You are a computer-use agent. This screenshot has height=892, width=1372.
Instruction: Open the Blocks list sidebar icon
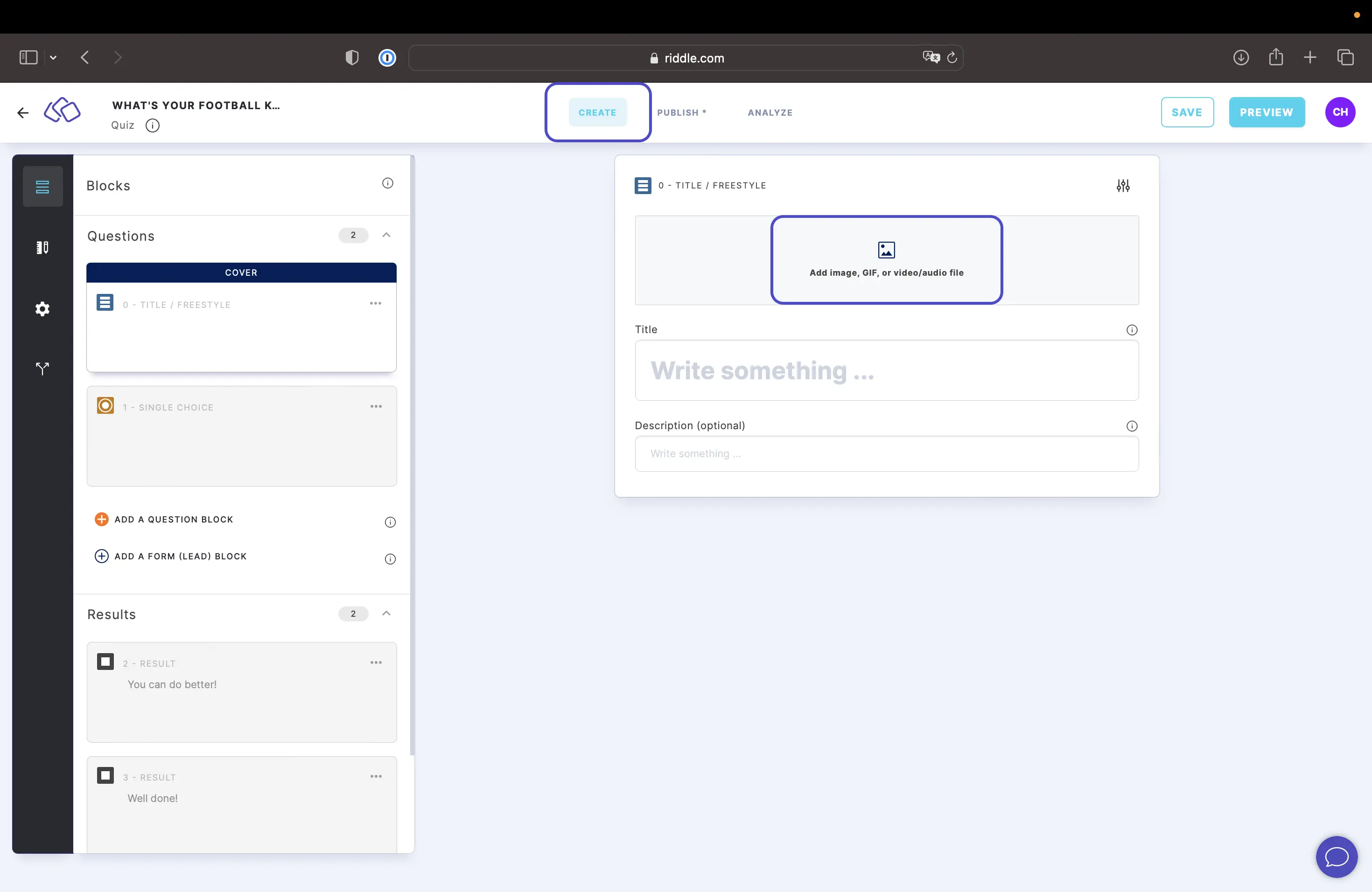pos(42,187)
